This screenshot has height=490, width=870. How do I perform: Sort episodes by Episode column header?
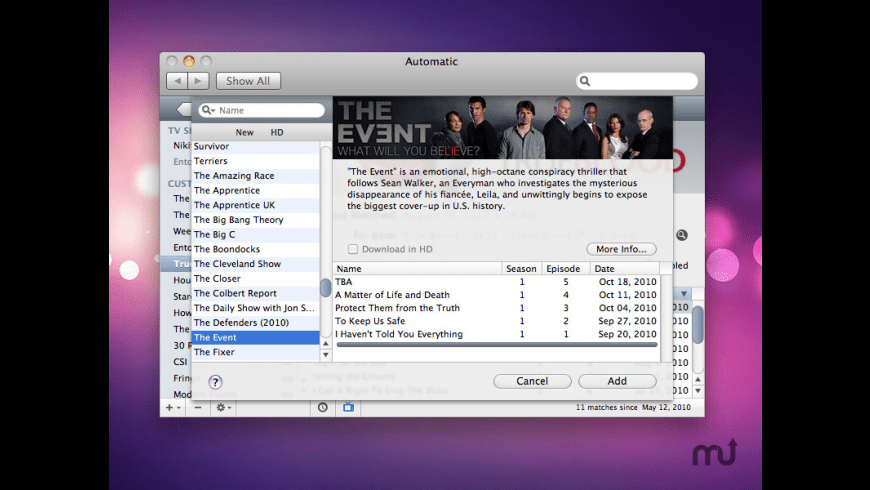coord(566,269)
